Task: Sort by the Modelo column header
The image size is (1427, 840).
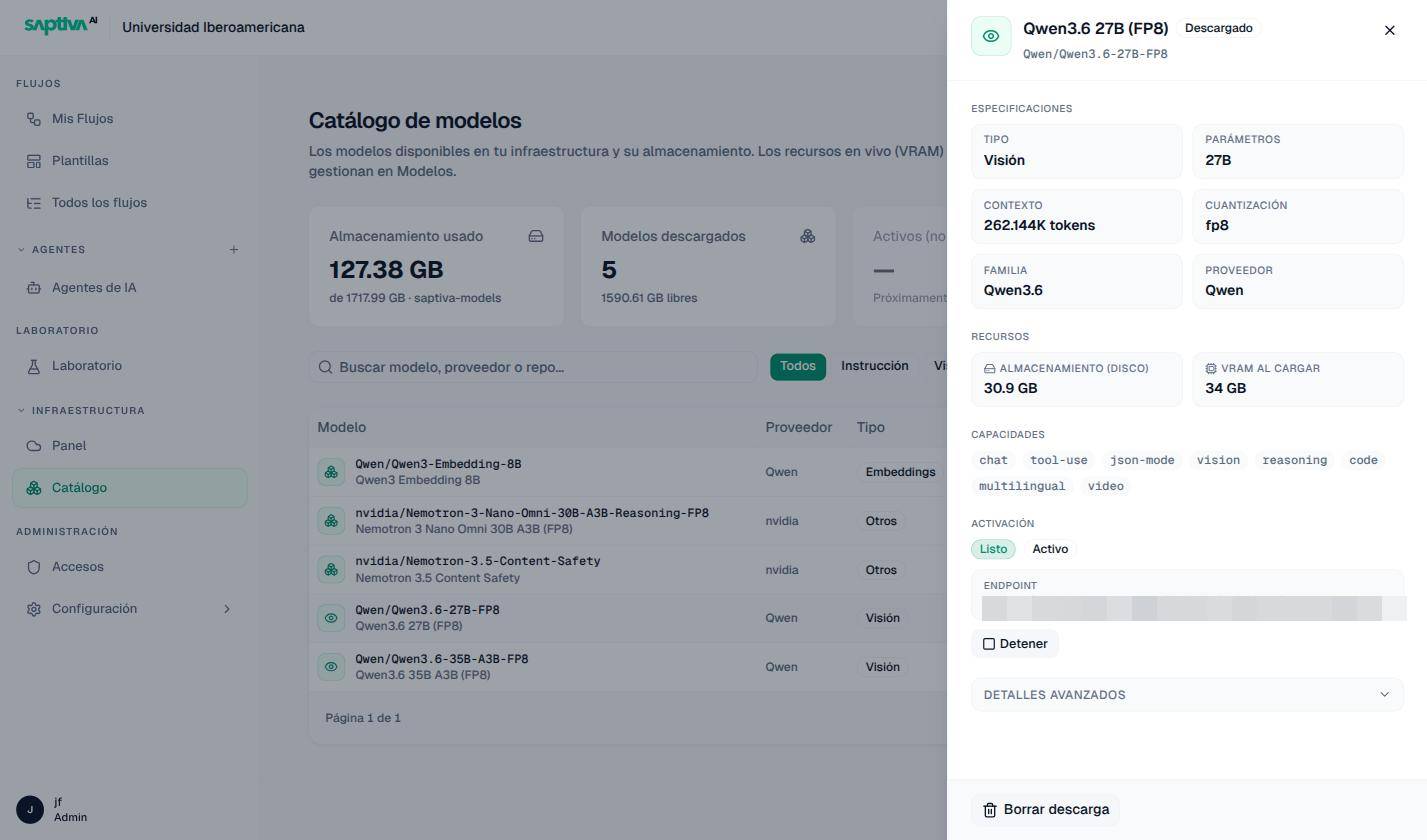Action: (x=342, y=427)
